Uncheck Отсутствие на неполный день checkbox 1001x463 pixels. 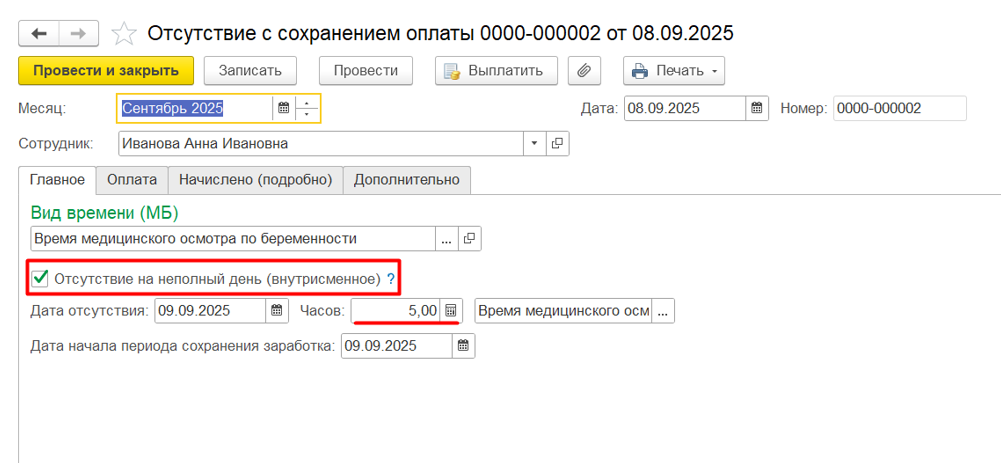click(40, 278)
